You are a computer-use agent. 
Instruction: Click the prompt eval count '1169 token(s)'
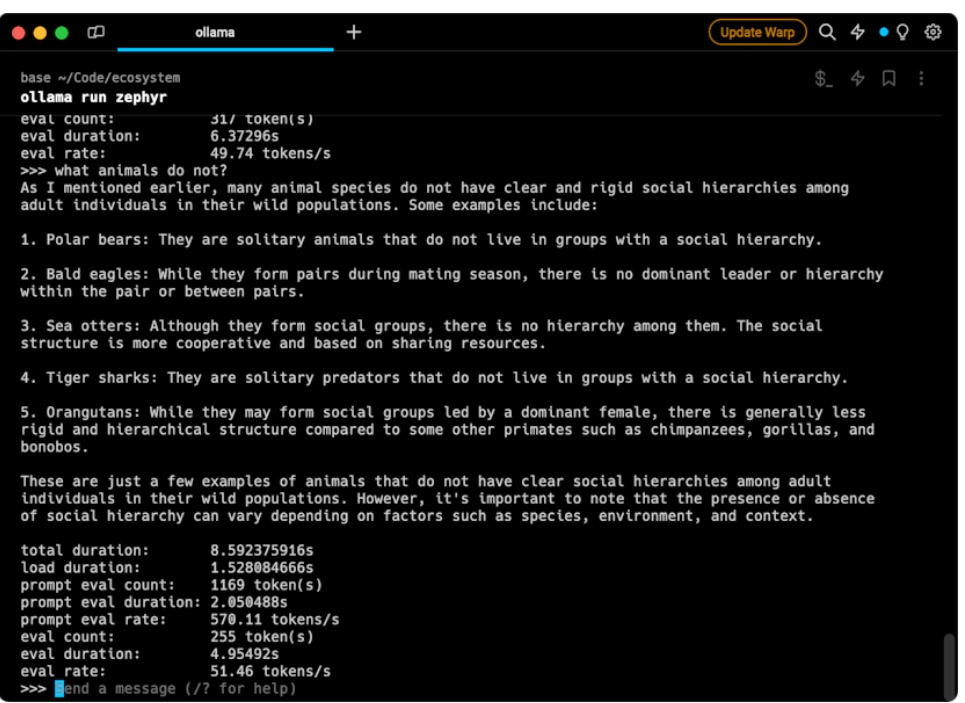(266, 585)
